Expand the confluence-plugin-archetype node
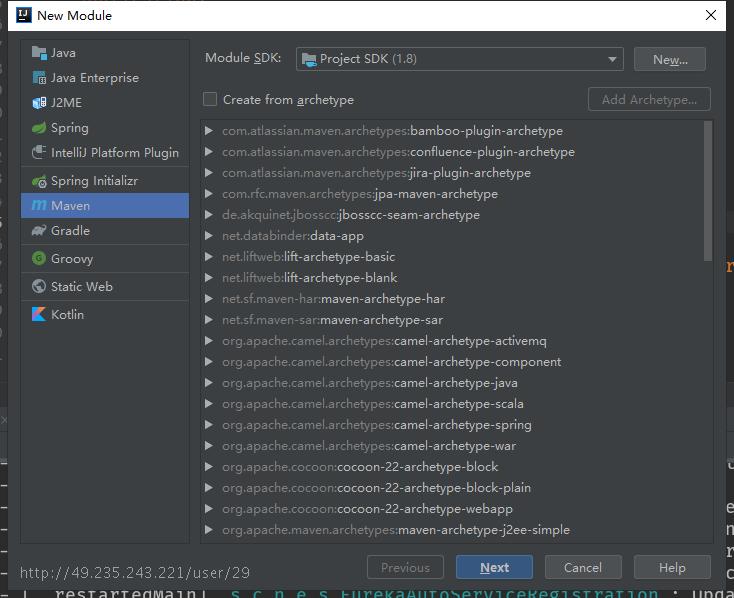Image resolution: width=734 pixels, height=598 pixels. [x=209, y=152]
